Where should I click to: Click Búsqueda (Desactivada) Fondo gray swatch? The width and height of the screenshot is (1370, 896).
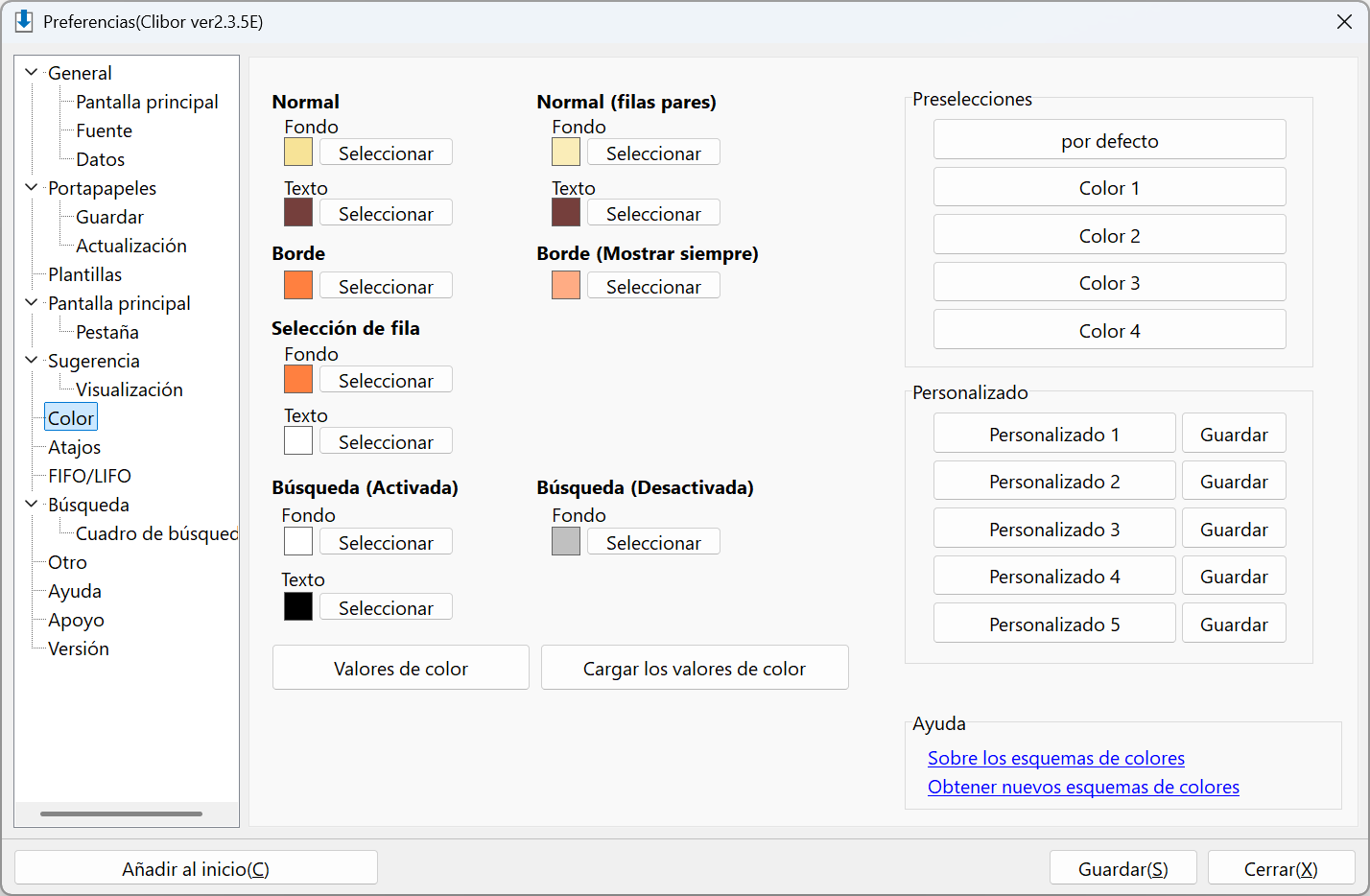click(566, 541)
